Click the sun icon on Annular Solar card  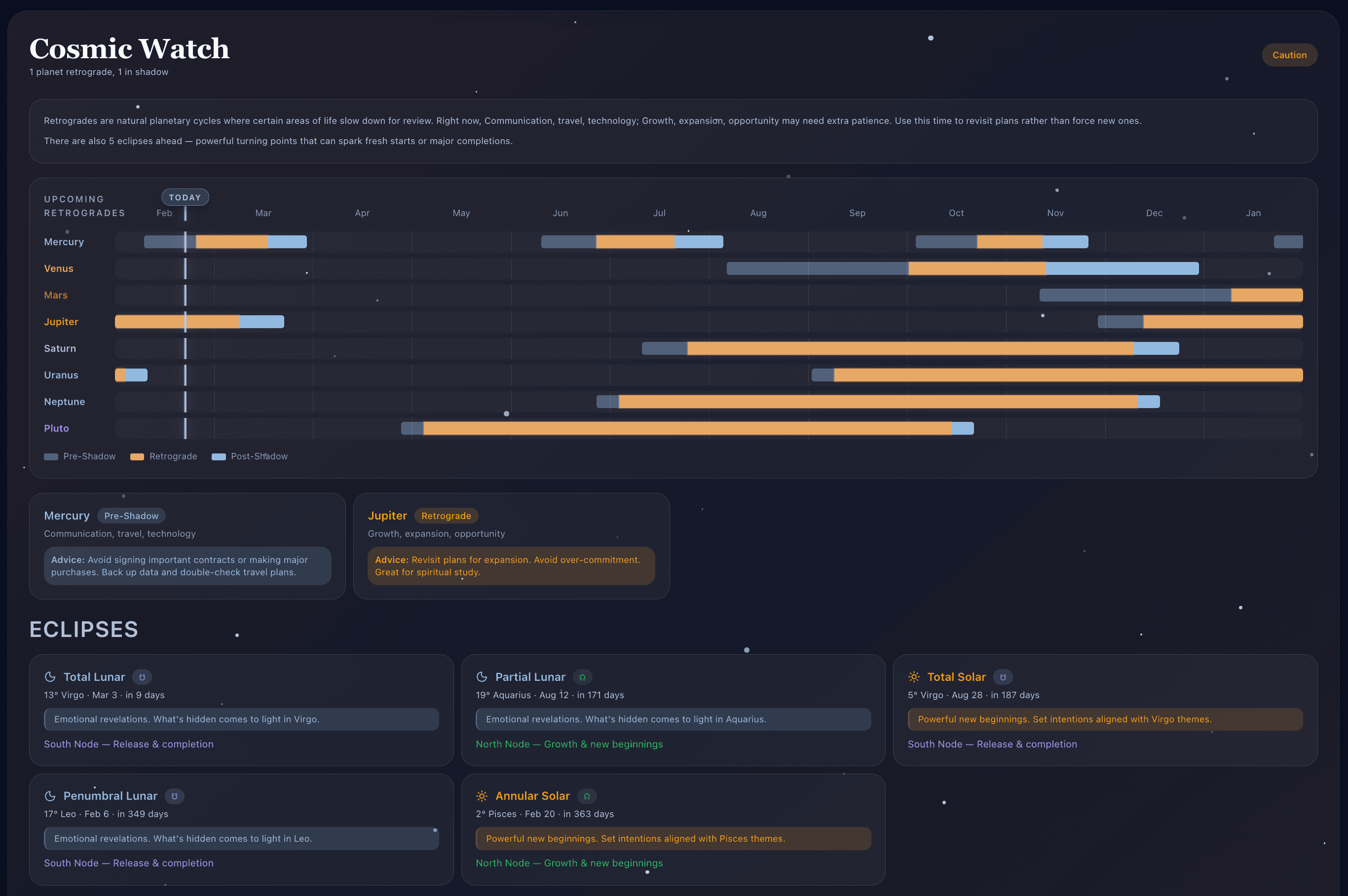[x=482, y=796]
